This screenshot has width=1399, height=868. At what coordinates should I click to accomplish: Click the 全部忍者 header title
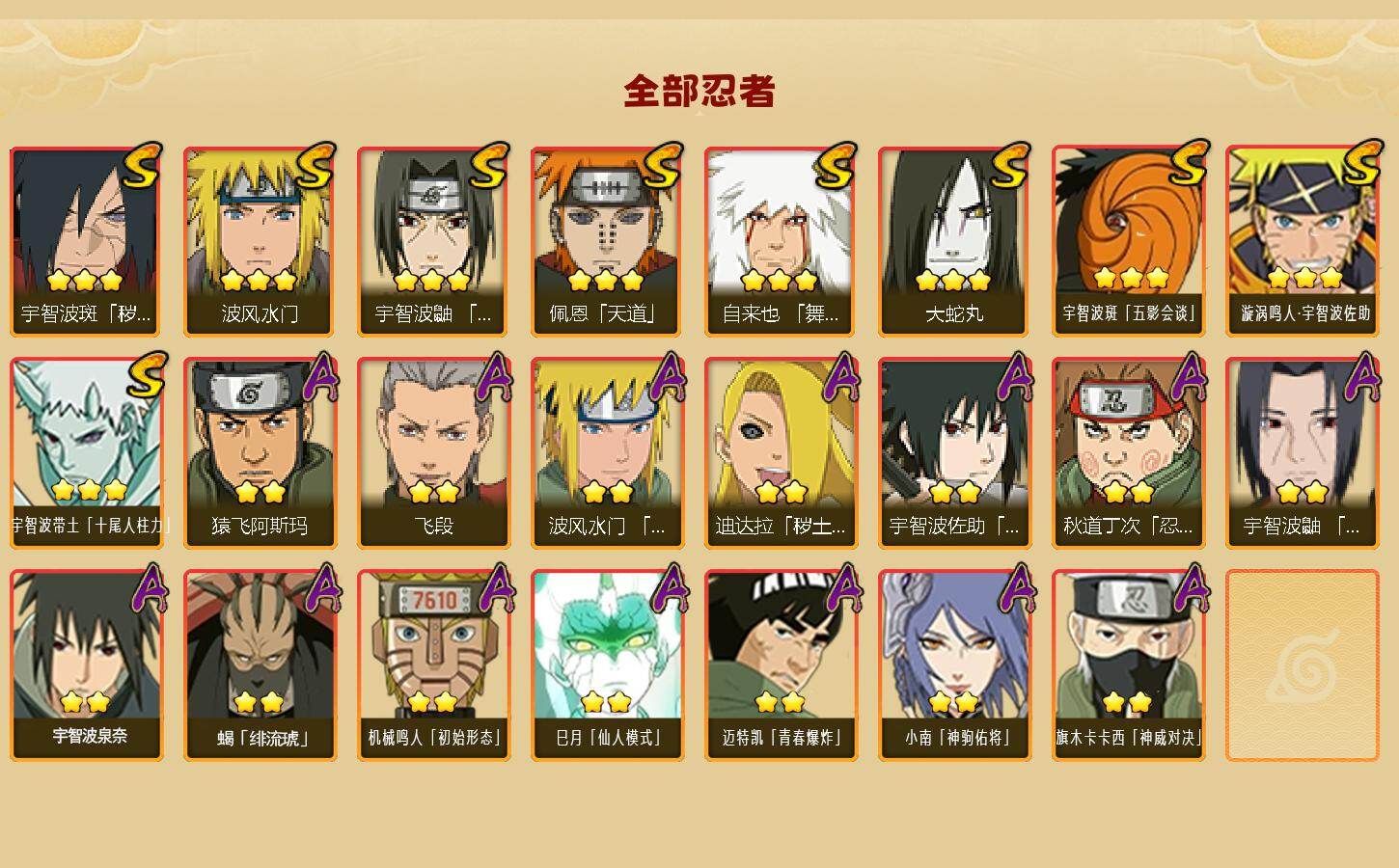click(699, 92)
